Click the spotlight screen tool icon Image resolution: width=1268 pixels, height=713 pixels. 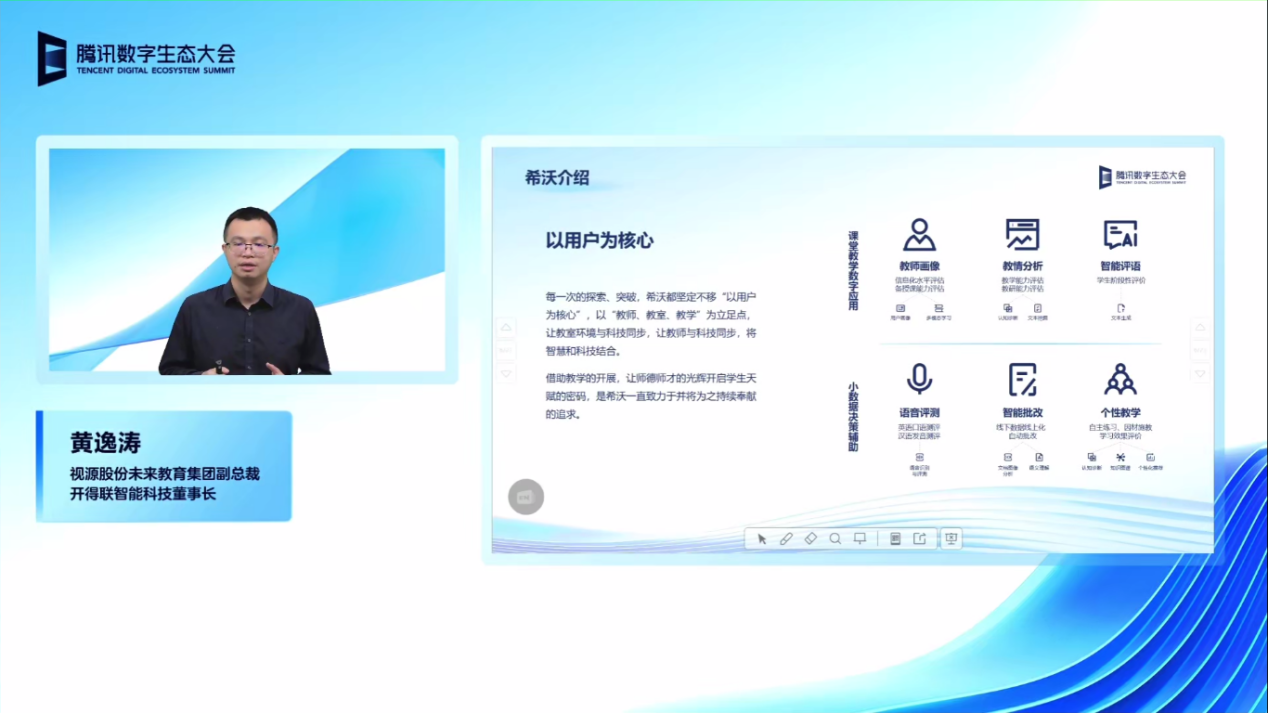pos(860,539)
